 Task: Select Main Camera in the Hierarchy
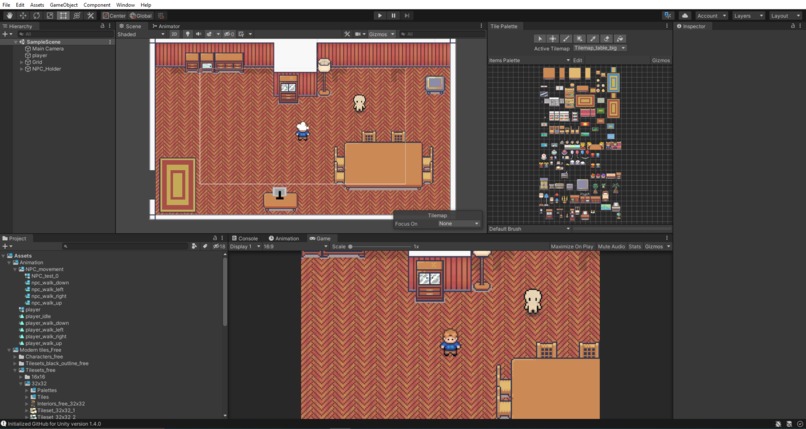(x=48, y=49)
